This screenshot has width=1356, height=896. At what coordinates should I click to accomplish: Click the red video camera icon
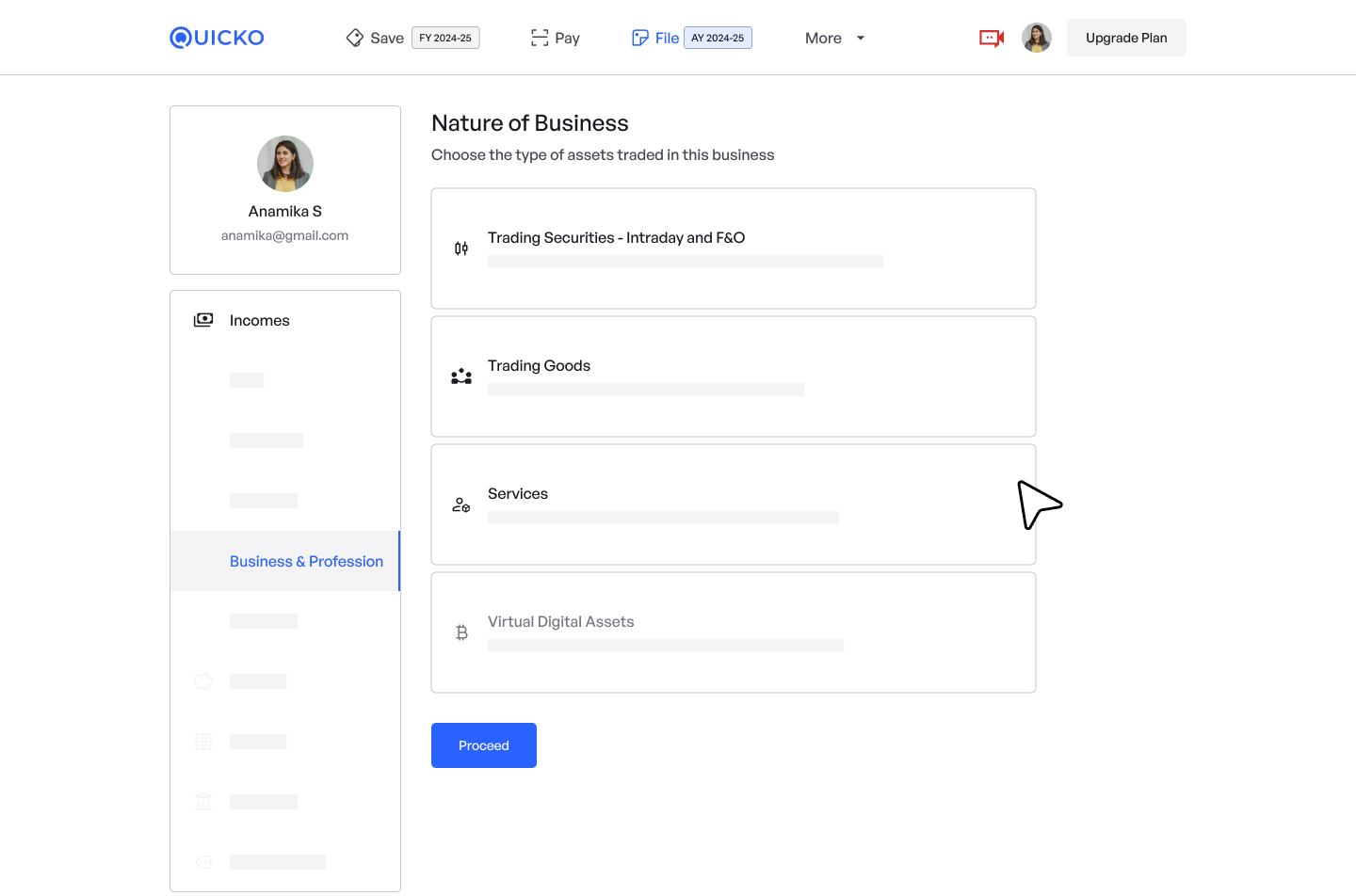point(992,38)
